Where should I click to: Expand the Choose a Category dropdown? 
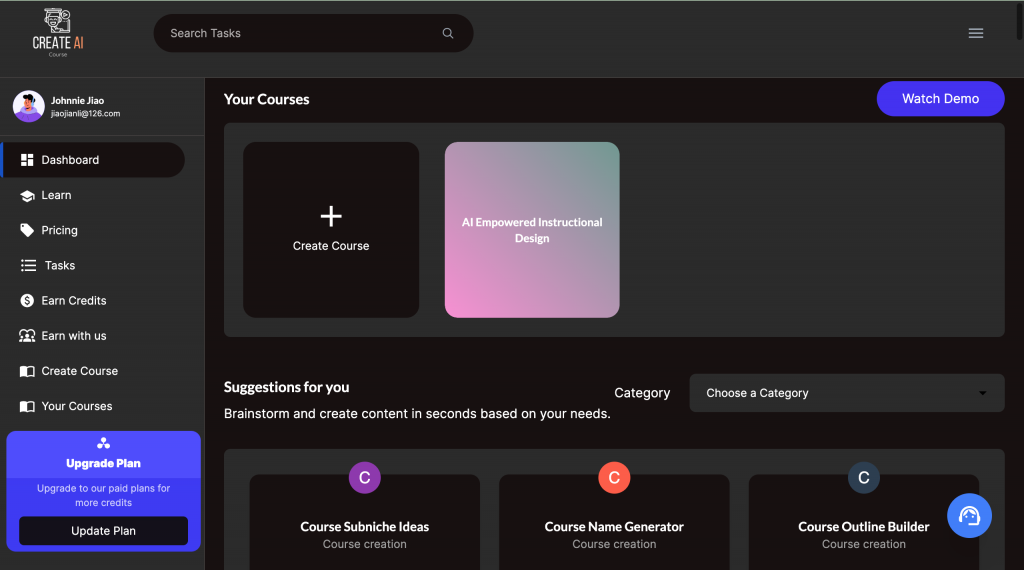846,393
